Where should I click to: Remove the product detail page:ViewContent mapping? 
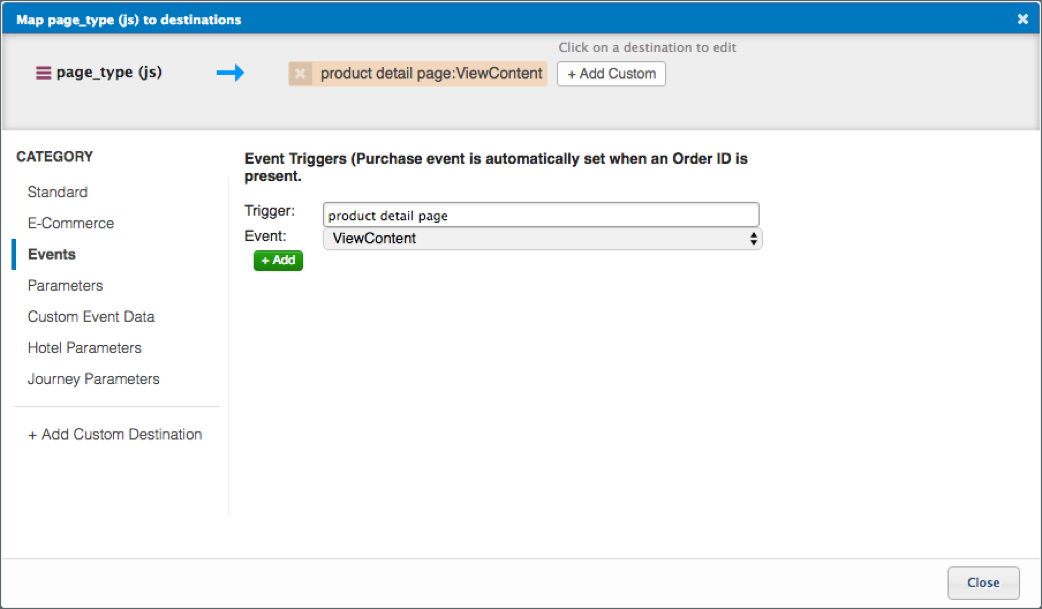(300, 74)
